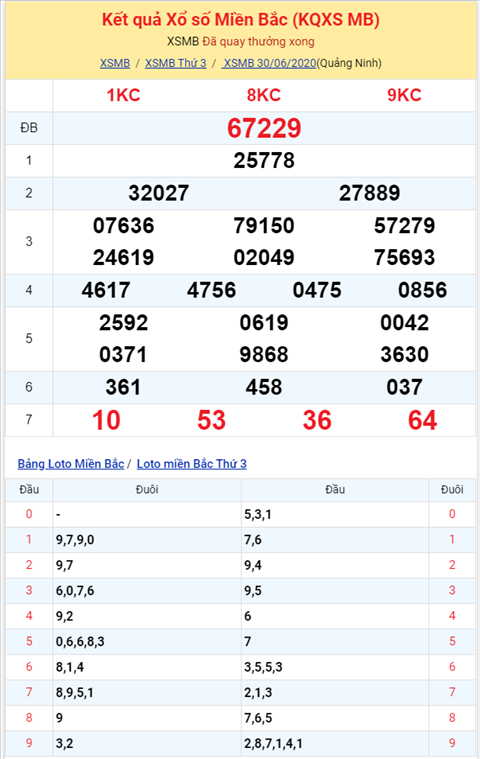Click loto head values 7,6,5
480x759 pixels.
[x=258, y=718]
